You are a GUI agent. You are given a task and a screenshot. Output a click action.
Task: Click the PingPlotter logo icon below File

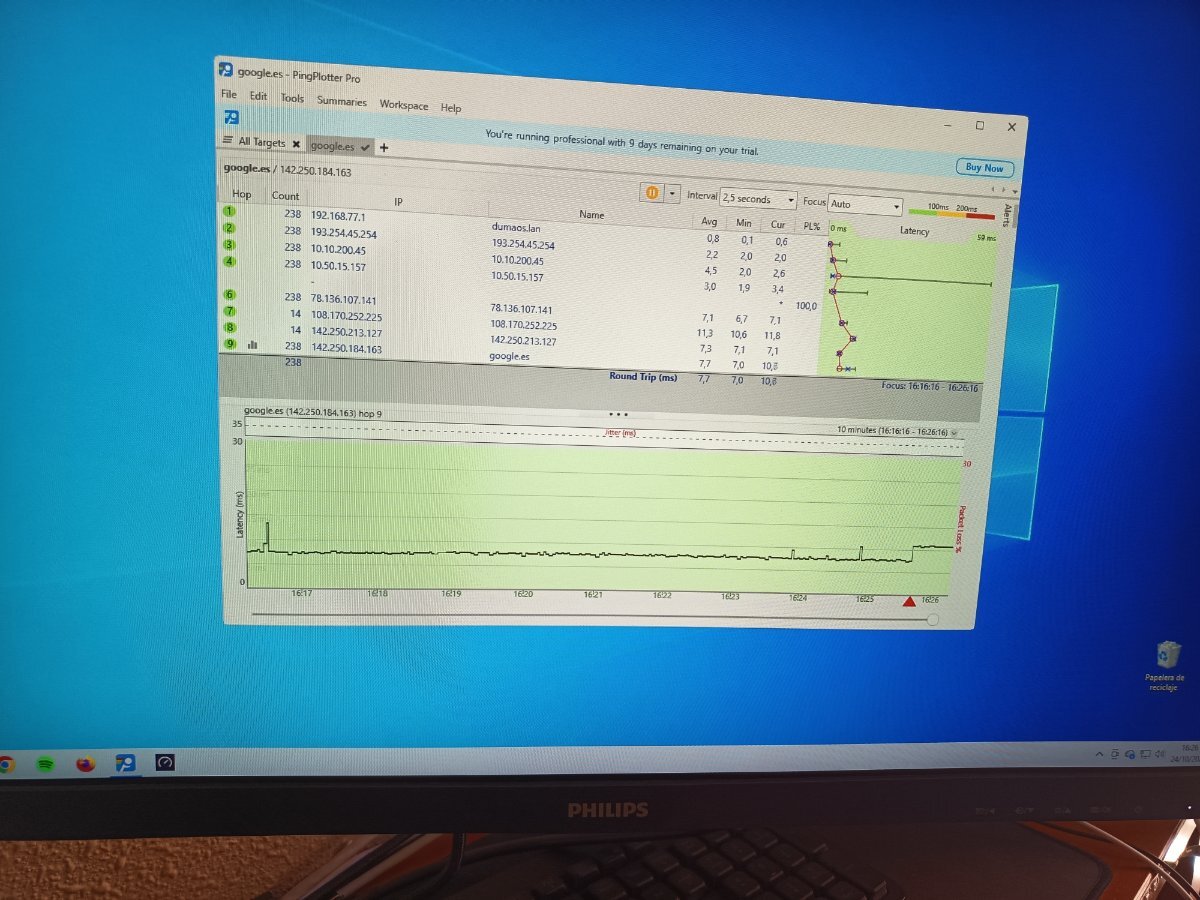click(230, 118)
